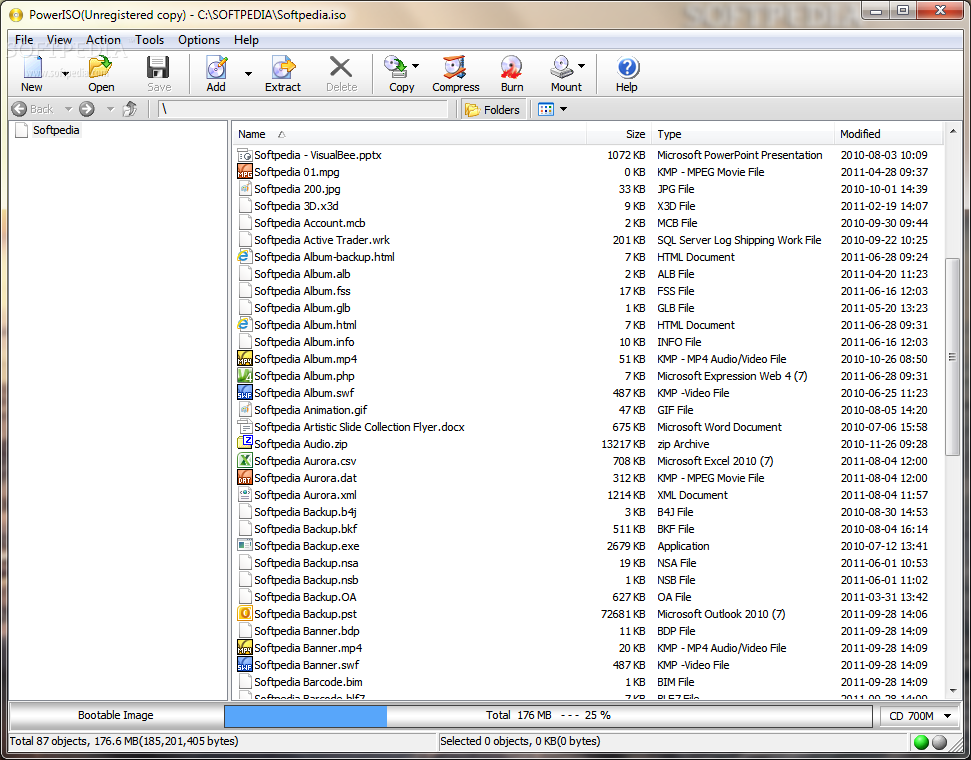
Task: Click Softpedia 01.mpg file icon
Action: 245,172
